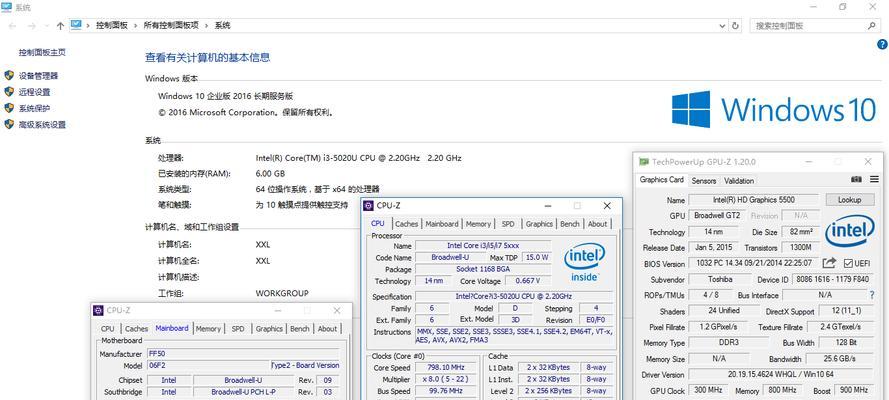Open 高级系统设置 in the sidebar
The width and height of the screenshot is (889, 400).
pos(43,125)
